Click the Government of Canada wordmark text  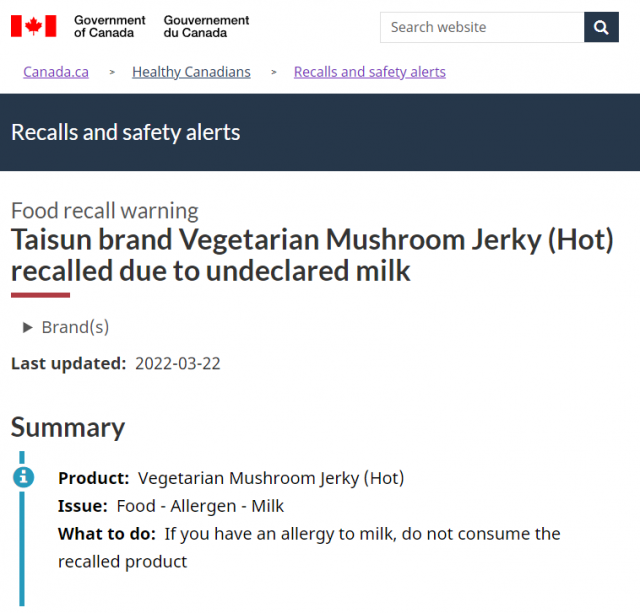point(109,27)
